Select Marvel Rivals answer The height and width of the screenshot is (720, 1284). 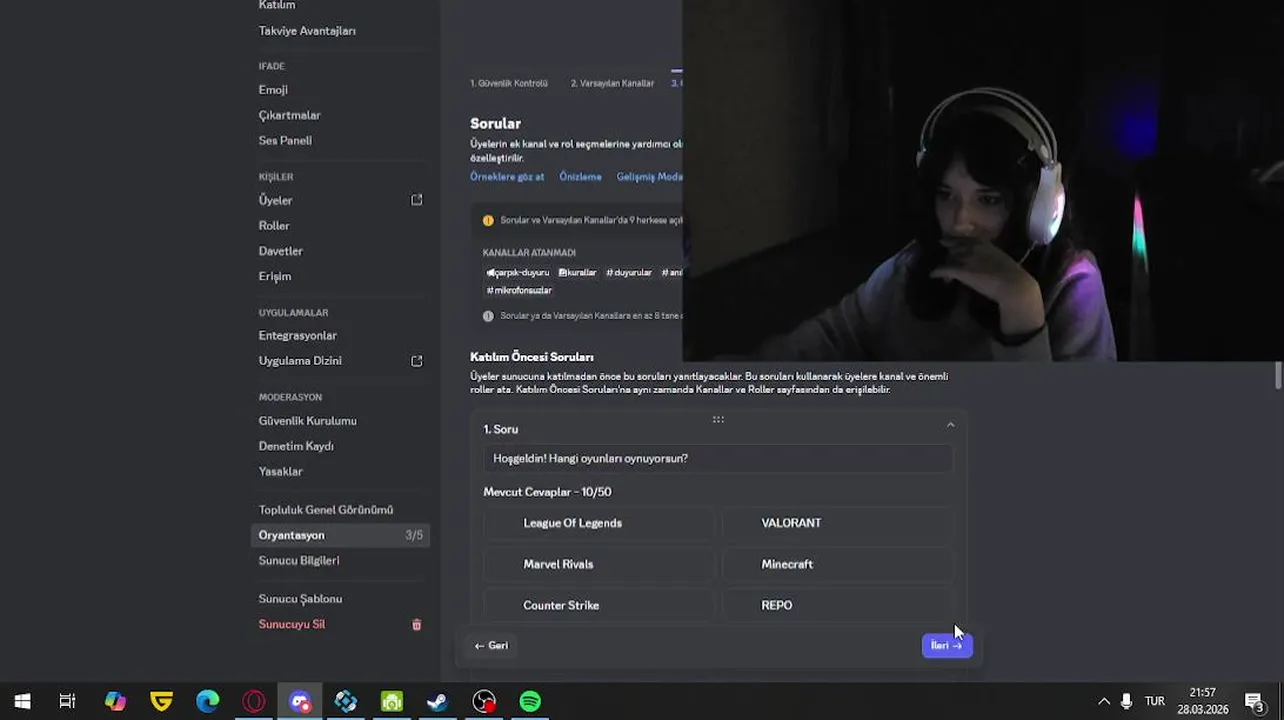(599, 564)
